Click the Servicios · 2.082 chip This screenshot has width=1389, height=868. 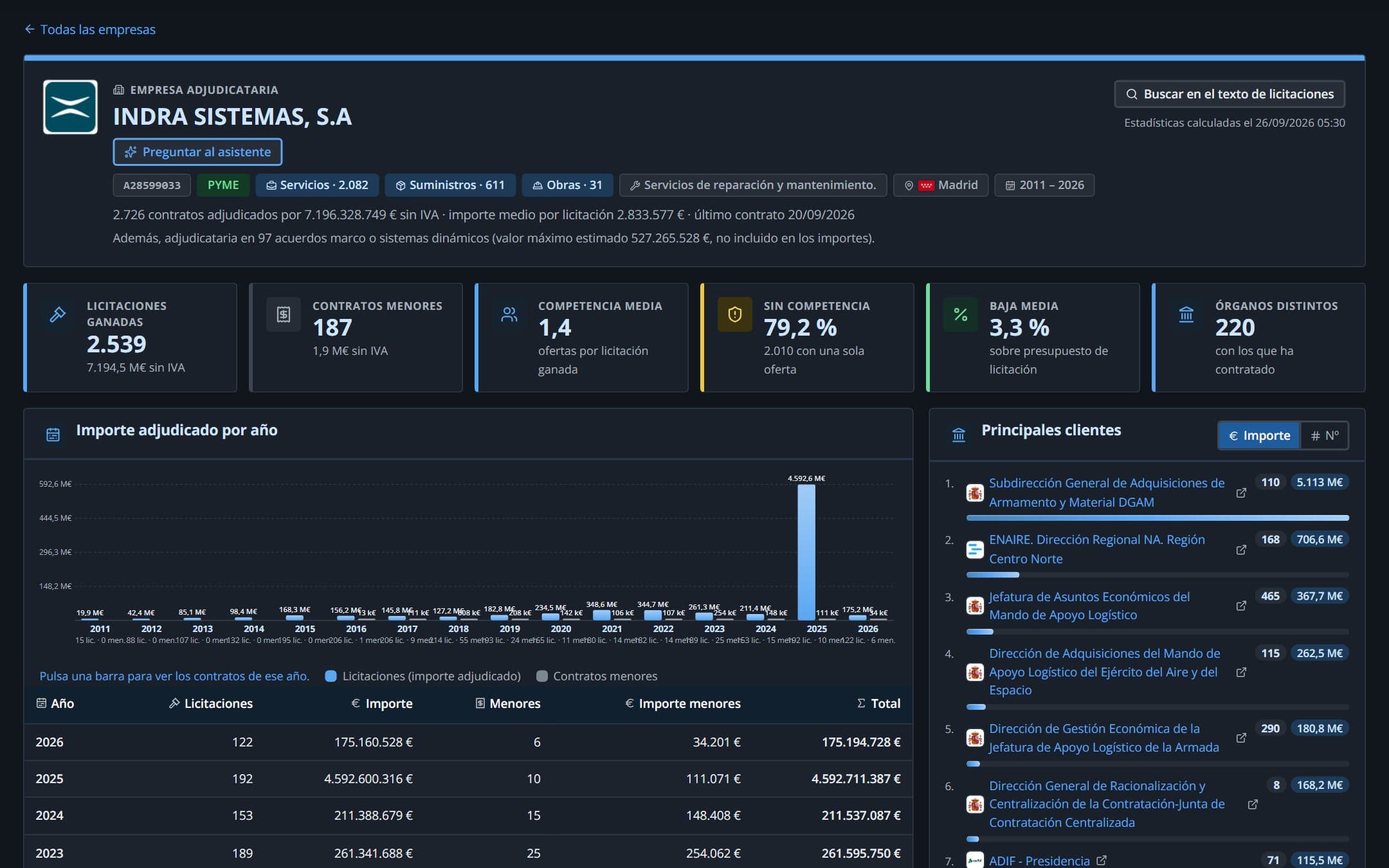pos(317,185)
